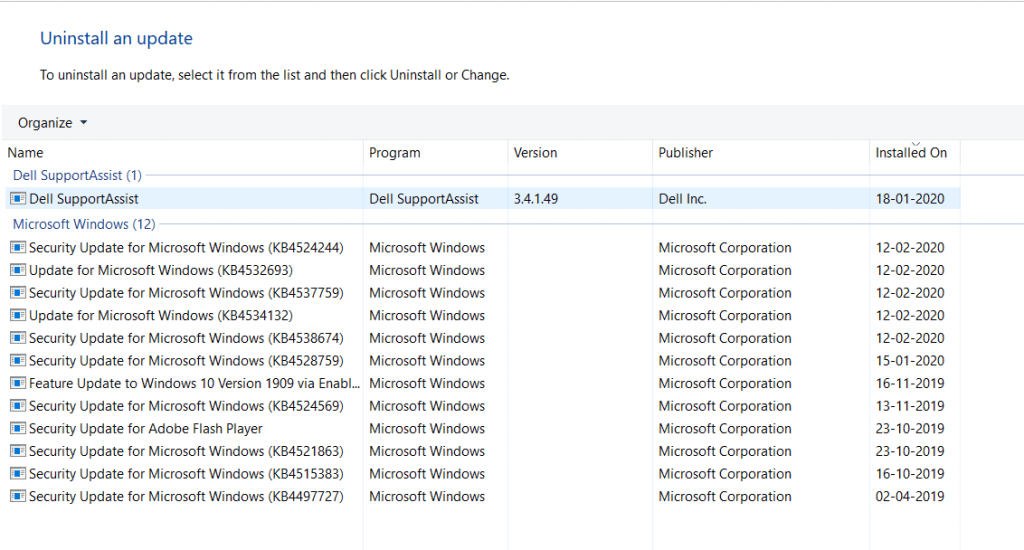Image resolution: width=1024 pixels, height=550 pixels.
Task: Select Security Update KB4528759 row name
Action: pyautogui.click(x=186, y=361)
